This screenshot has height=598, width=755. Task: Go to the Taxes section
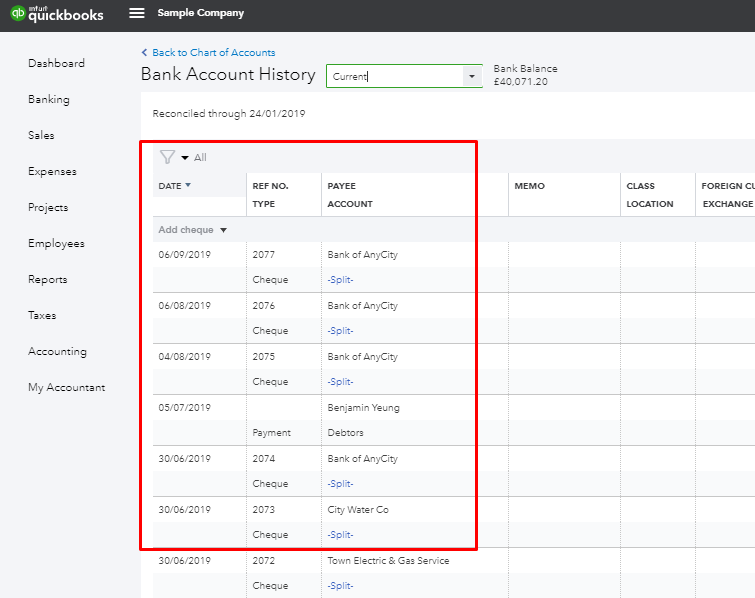point(42,315)
